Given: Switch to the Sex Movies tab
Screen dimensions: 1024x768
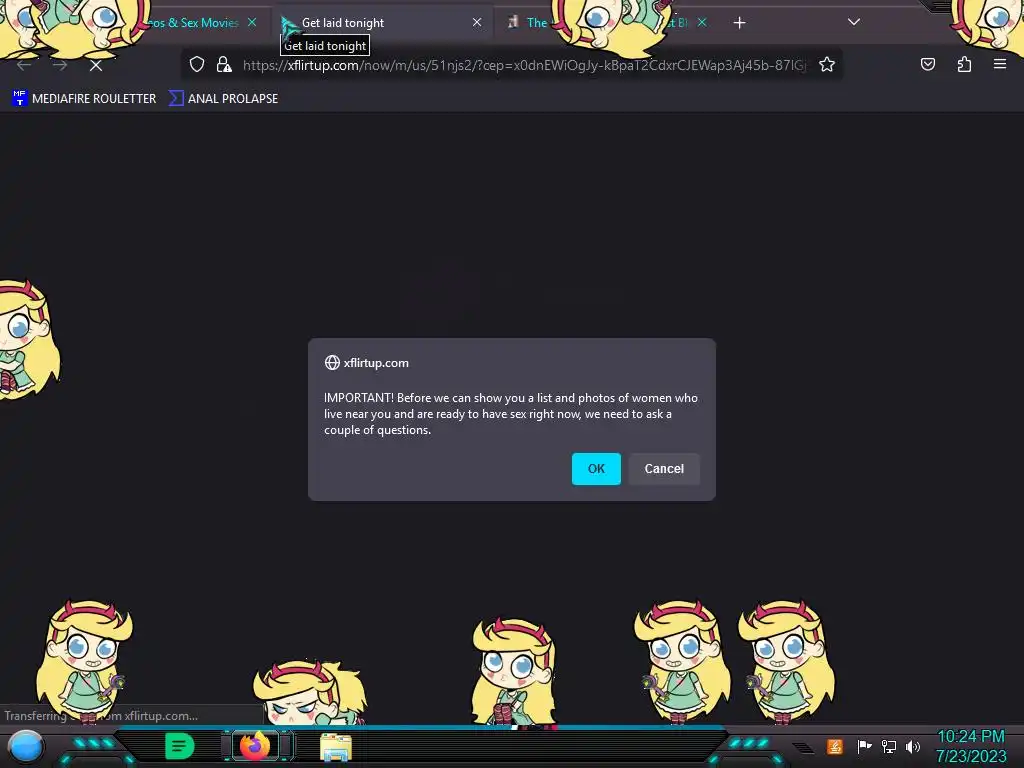Looking at the screenshot, I should click(x=193, y=23).
